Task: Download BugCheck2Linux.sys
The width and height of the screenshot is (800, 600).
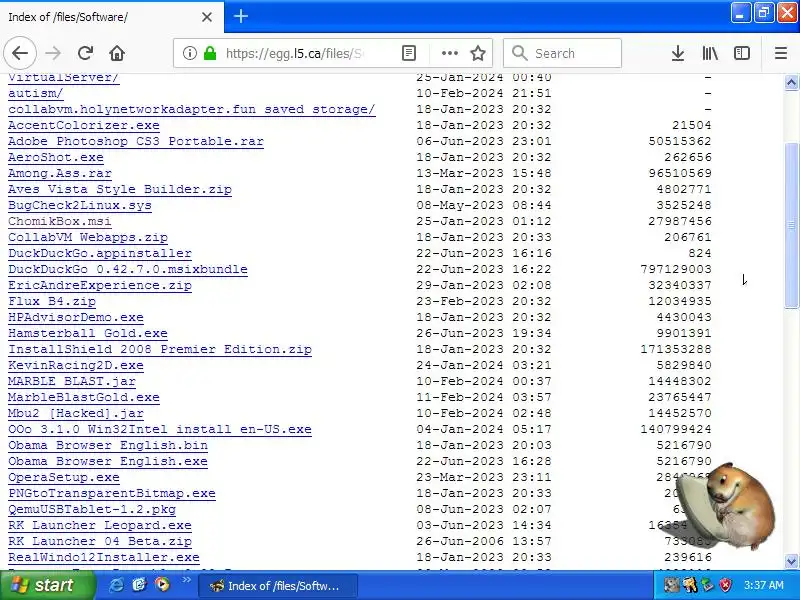Action: click(x=80, y=205)
